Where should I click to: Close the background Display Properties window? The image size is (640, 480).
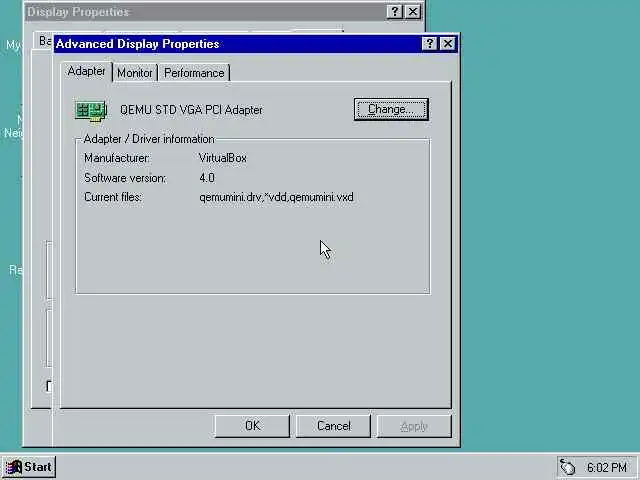(x=413, y=12)
